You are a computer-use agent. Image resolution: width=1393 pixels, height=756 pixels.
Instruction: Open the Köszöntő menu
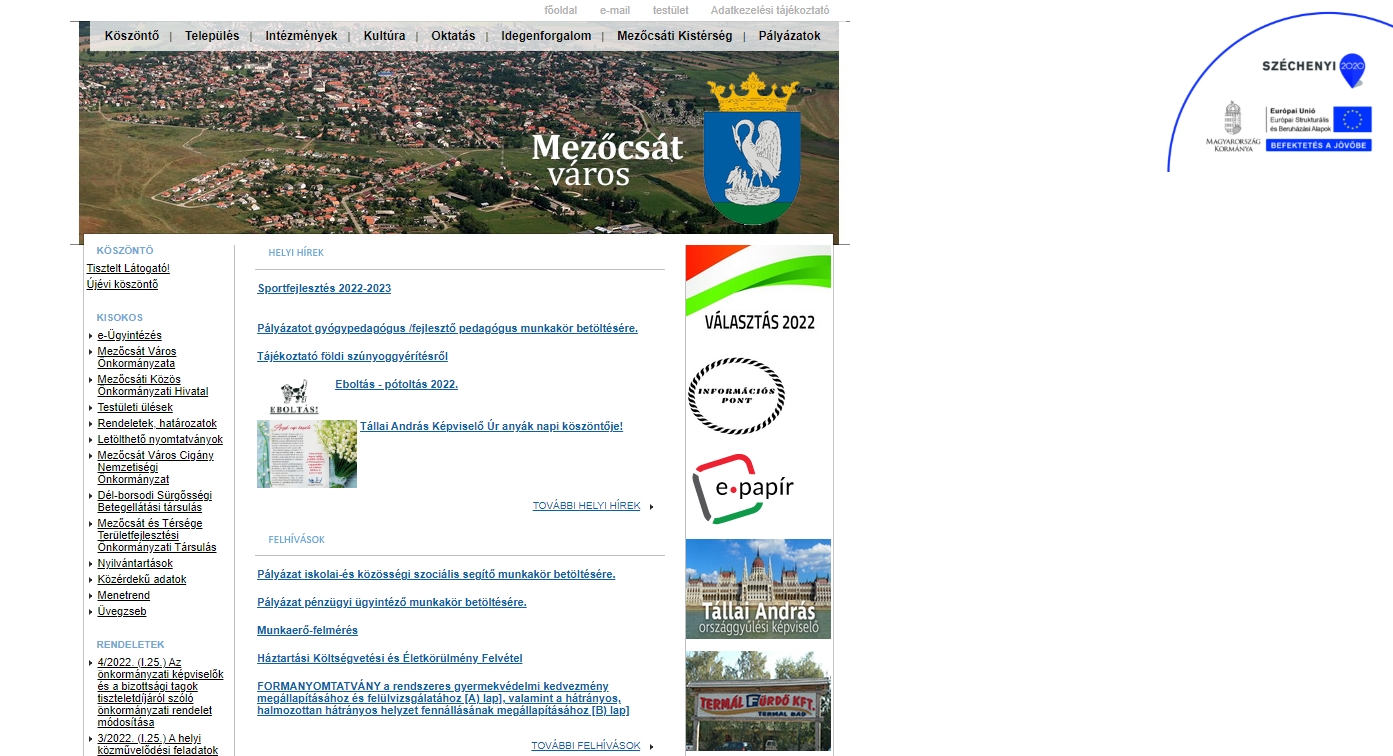132,36
